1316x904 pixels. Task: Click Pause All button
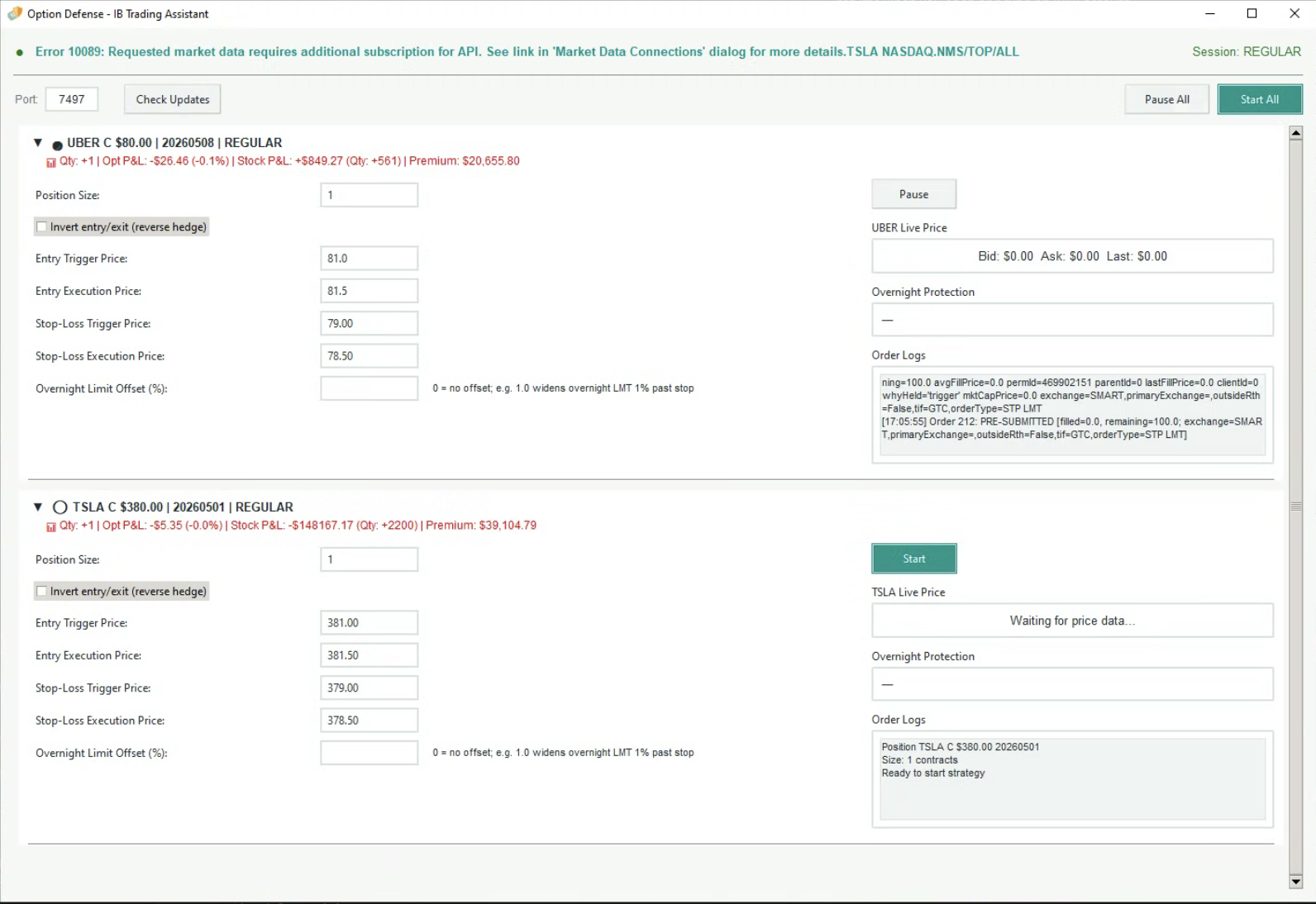pyautogui.click(x=1166, y=99)
